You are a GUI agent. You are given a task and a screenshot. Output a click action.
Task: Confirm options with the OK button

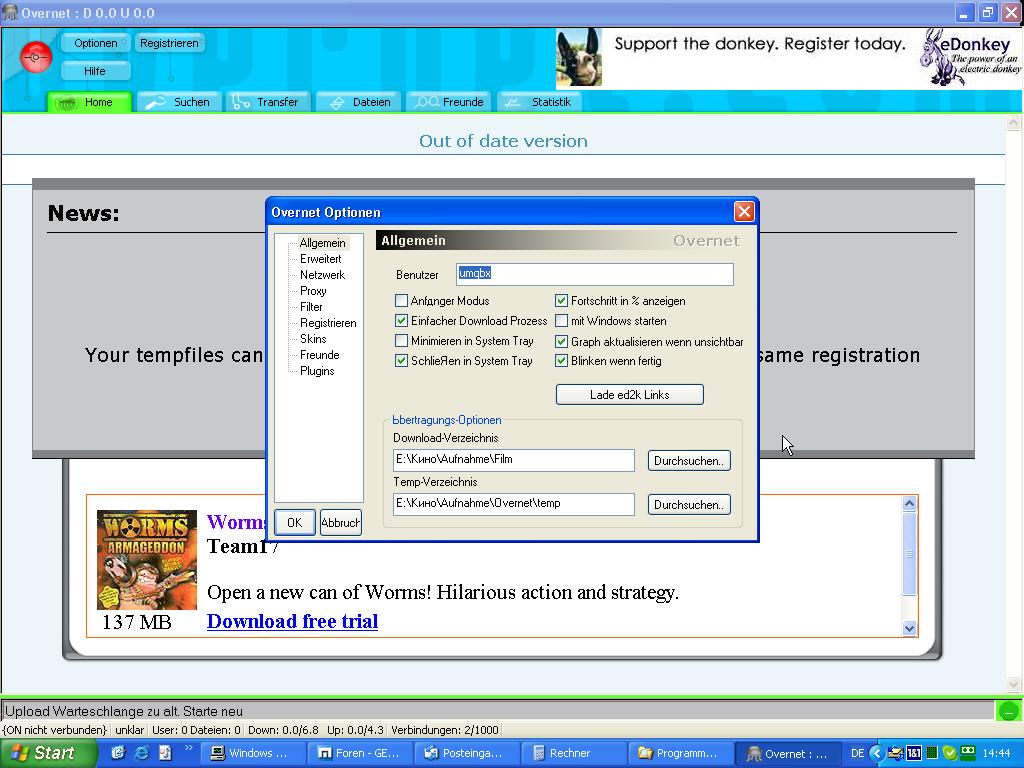(x=295, y=522)
